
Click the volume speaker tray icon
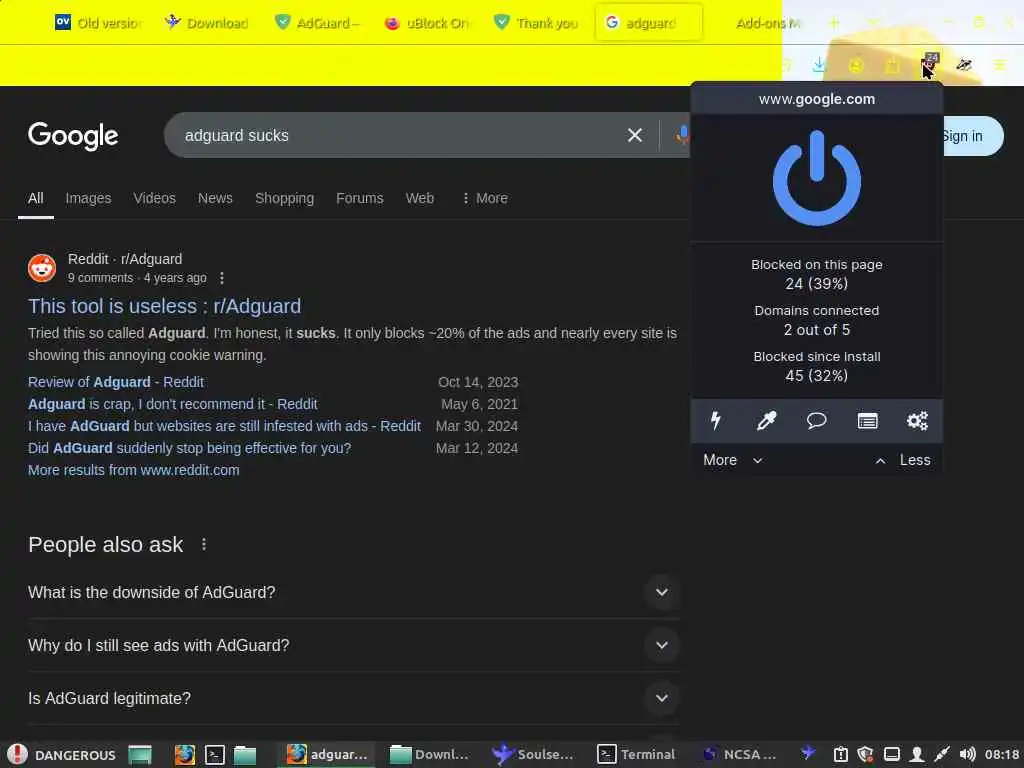pyautogui.click(x=967, y=755)
